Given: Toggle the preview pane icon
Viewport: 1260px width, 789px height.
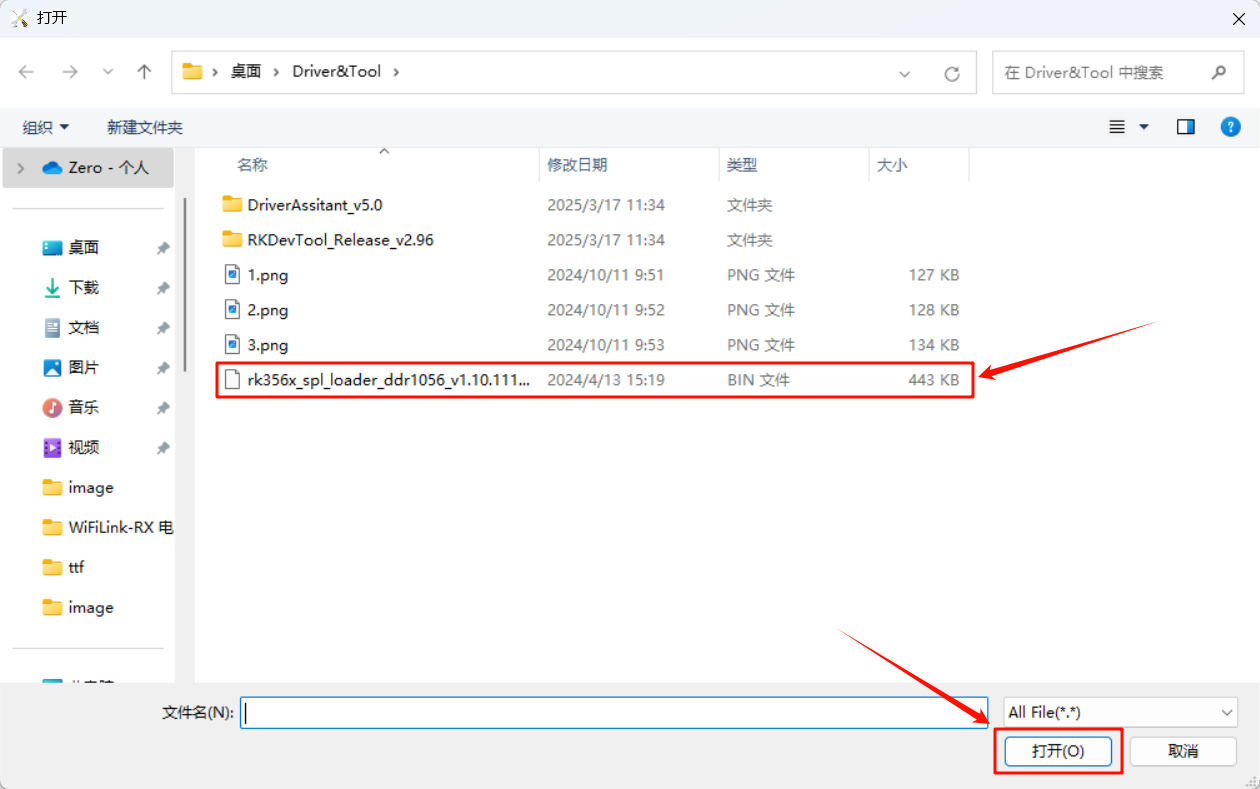Looking at the screenshot, I should coord(1186,127).
